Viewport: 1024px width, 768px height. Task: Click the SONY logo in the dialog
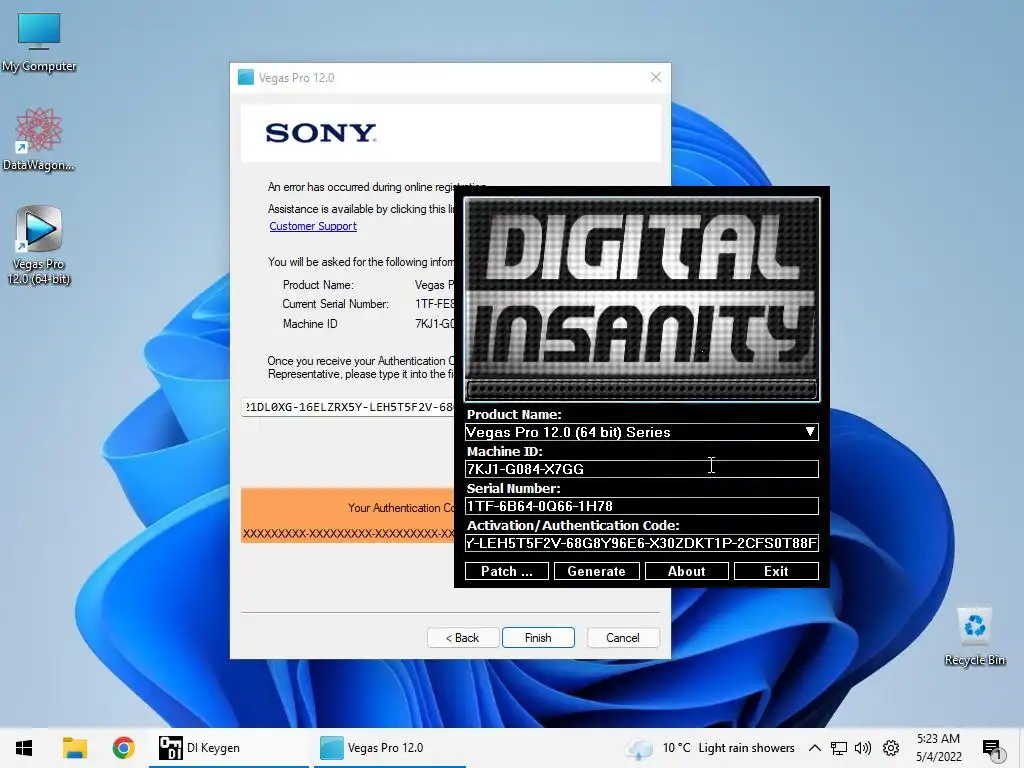pyautogui.click(x=321, y=133)
